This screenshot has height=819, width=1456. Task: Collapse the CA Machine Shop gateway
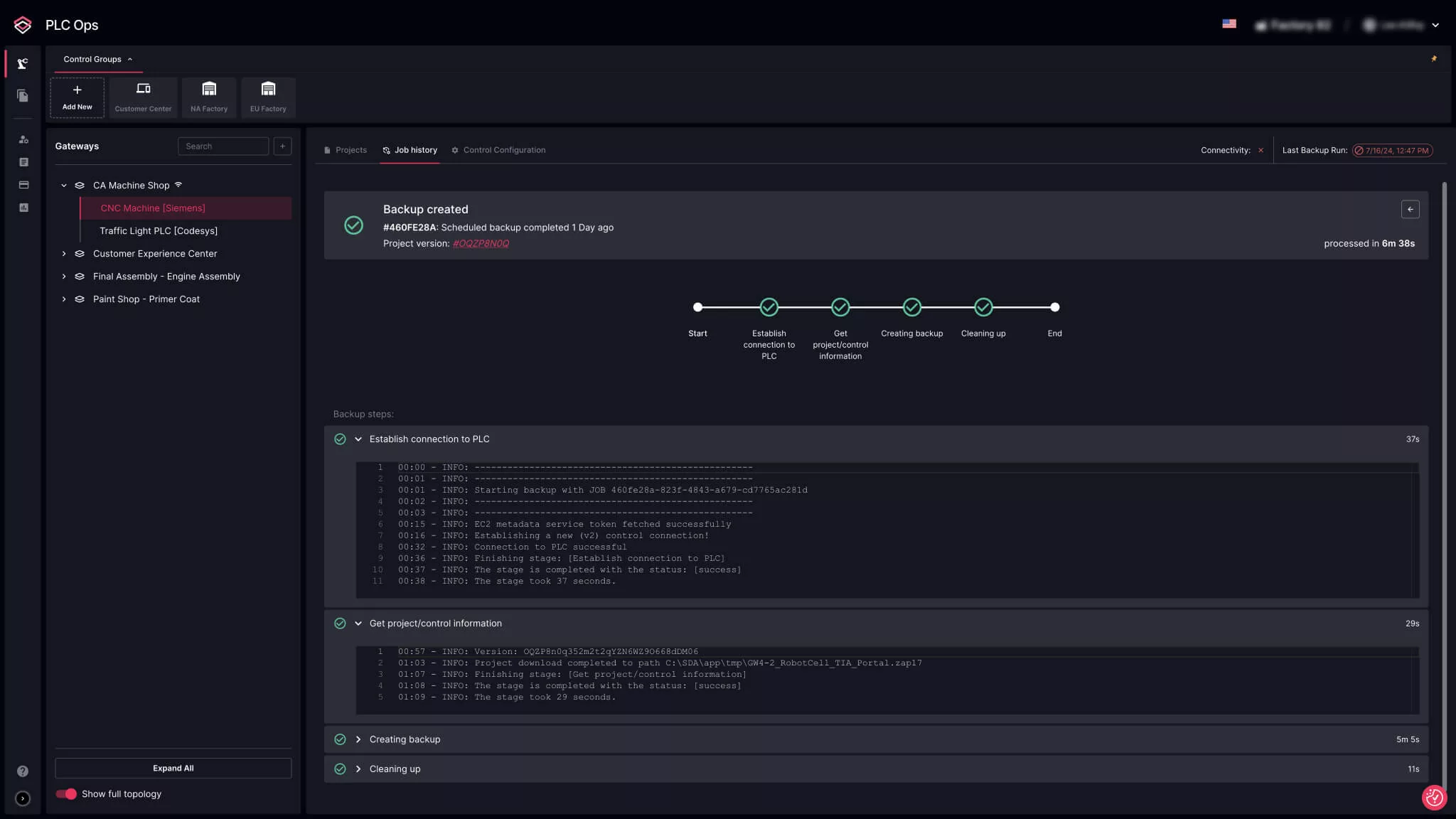(64, 186)
